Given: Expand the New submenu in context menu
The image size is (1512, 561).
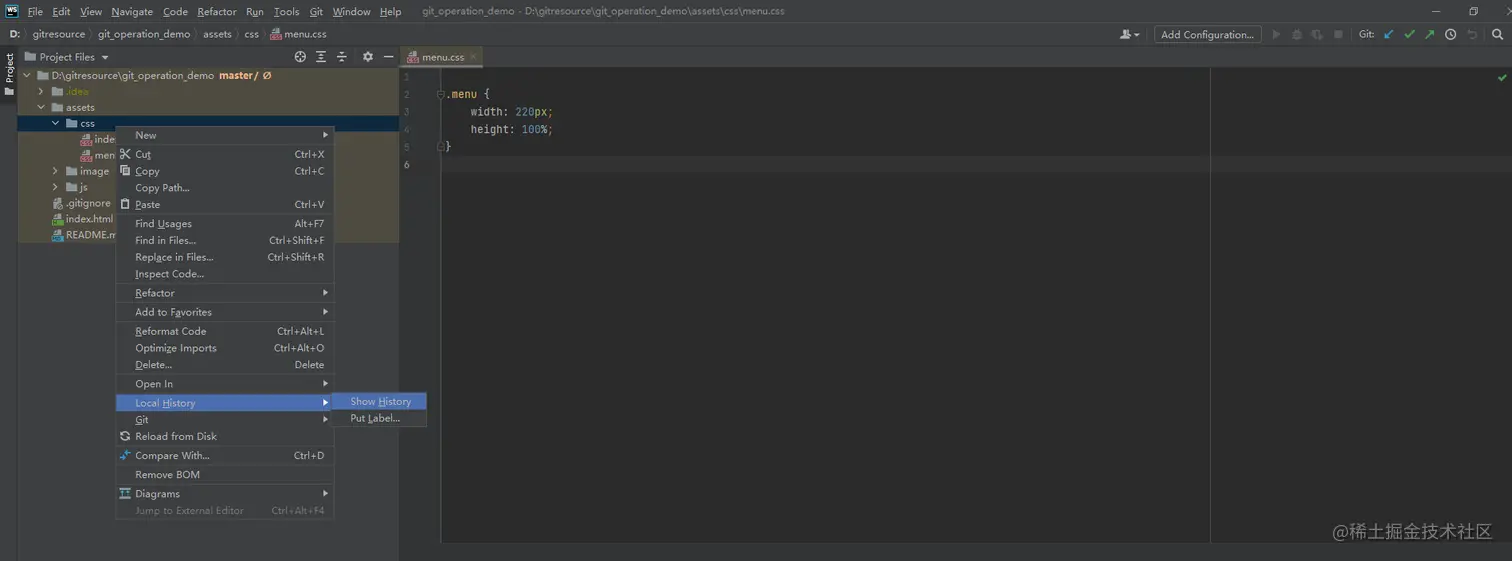Looking at the screenshot, I should click(x=225, y=135).
